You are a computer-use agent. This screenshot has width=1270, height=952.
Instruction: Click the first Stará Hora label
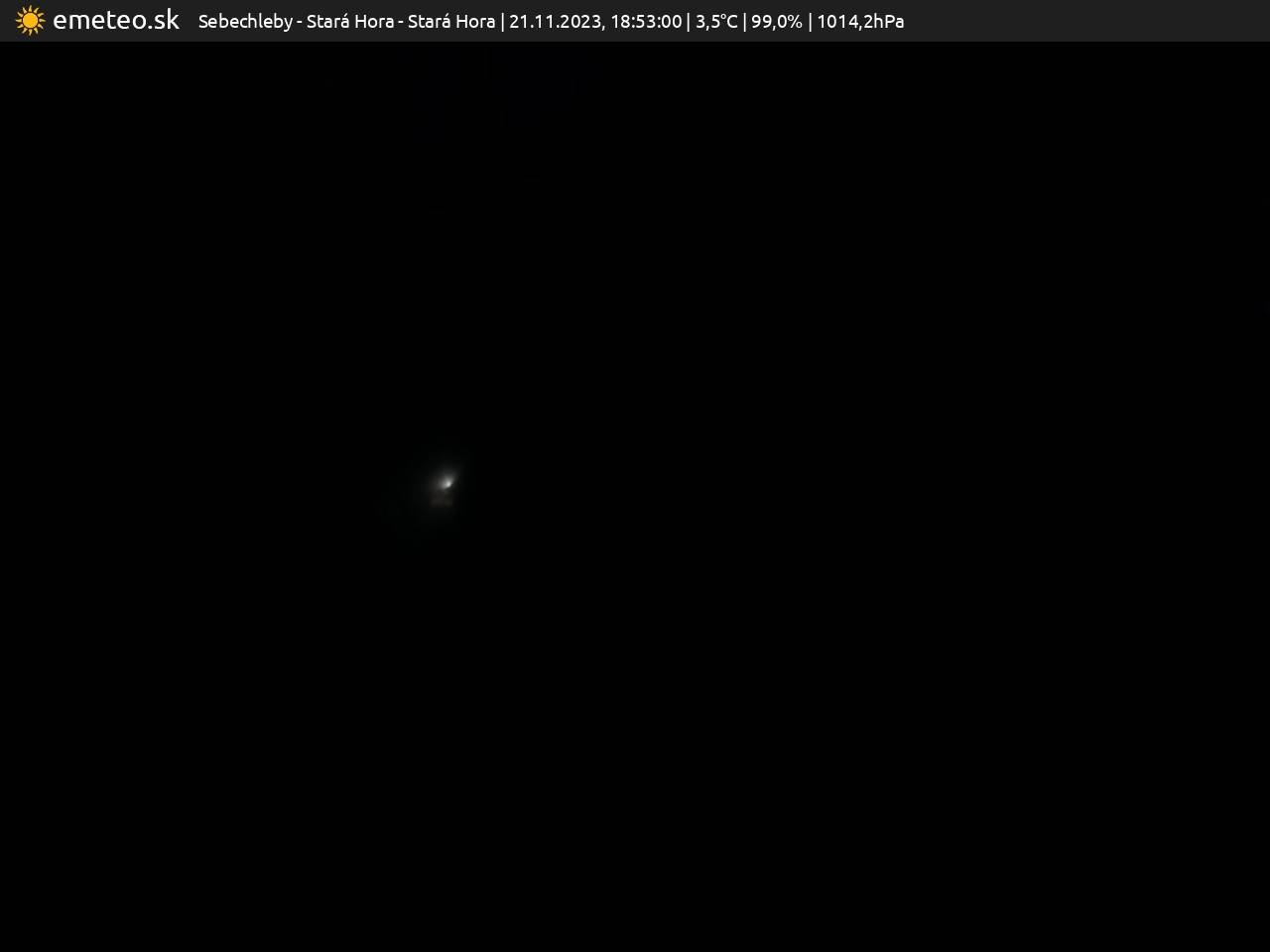point(349,22)
